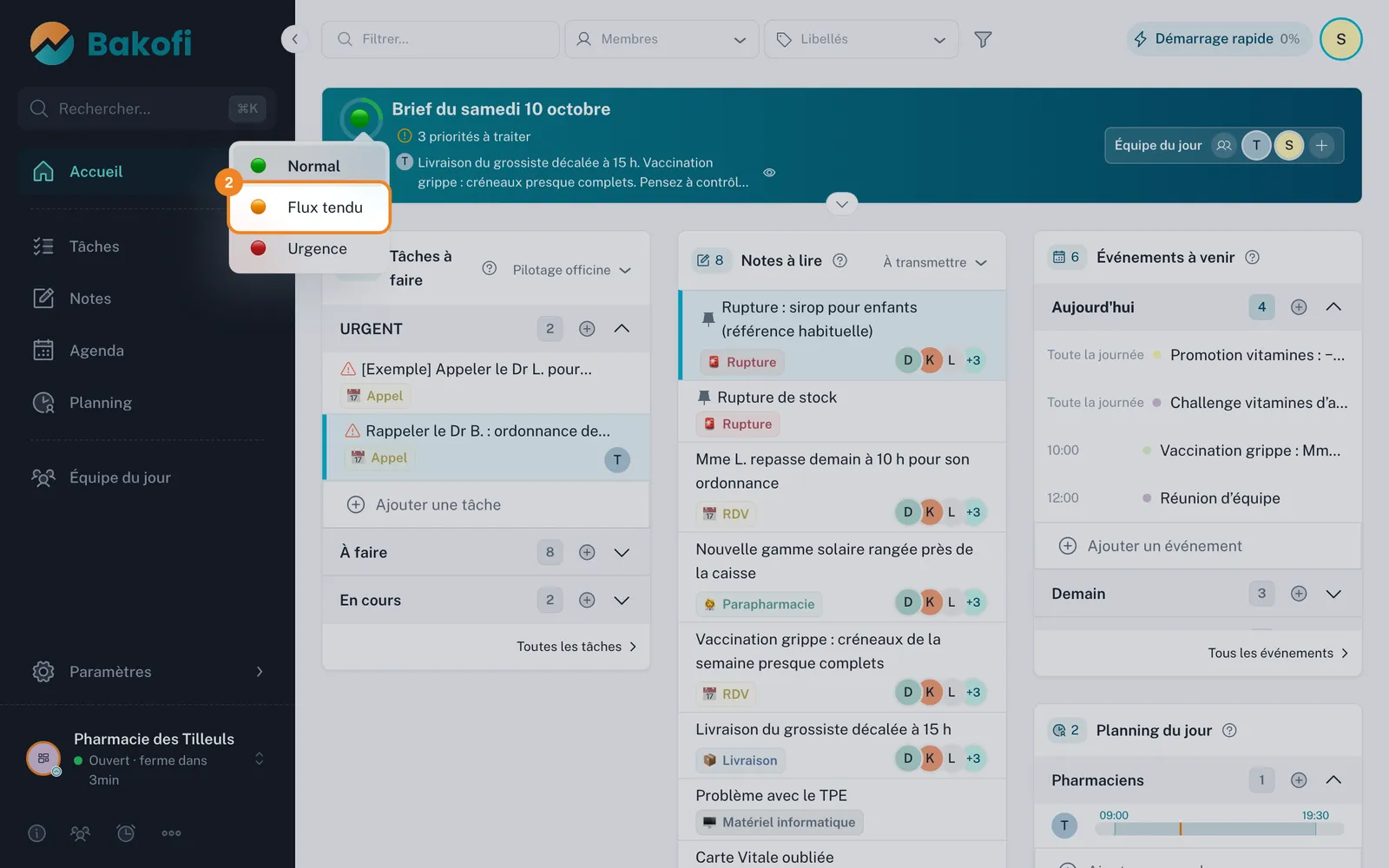The width and height of the screenshot is (1389, 868).
Task: Expand the Demain events section
Action: pos(1333,594)
